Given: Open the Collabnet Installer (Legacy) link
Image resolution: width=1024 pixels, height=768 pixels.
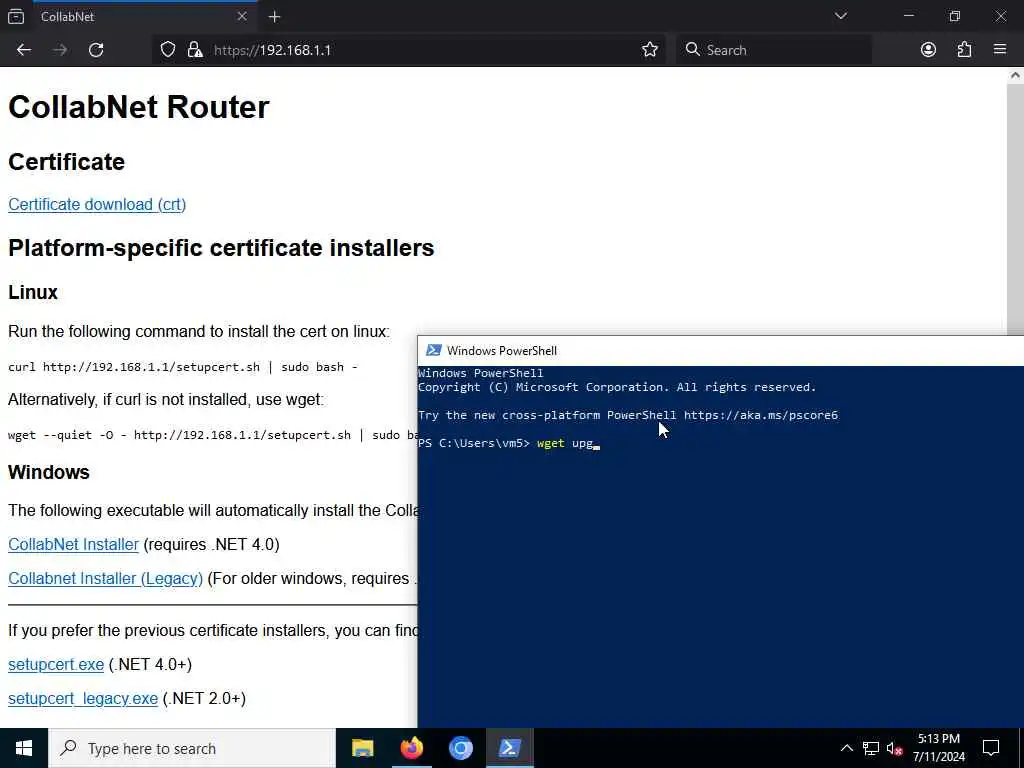Looking at the screenshot, I should 105,579.
